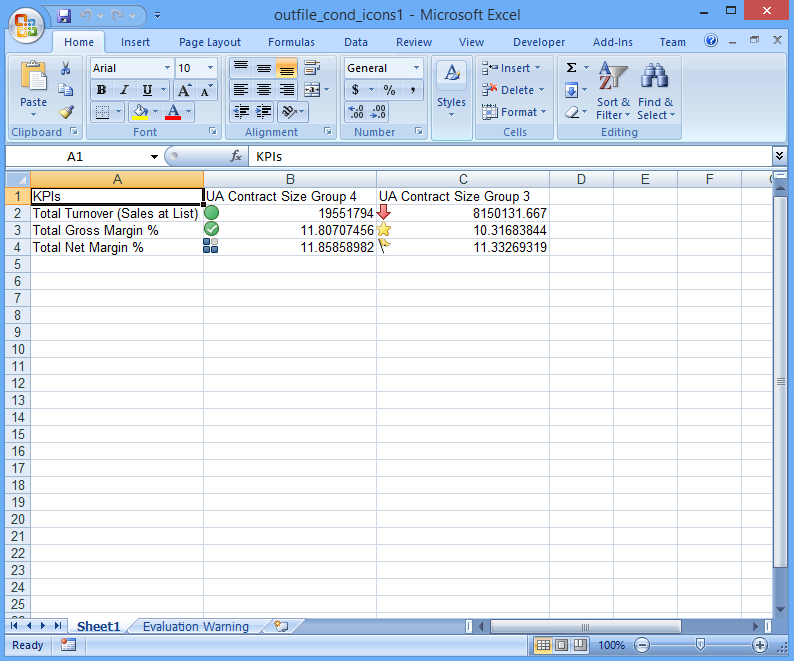Screen dimensions: 794x661
Task: Click zoom out minus button
Action: pyautogui.click(x=642, y=645)
